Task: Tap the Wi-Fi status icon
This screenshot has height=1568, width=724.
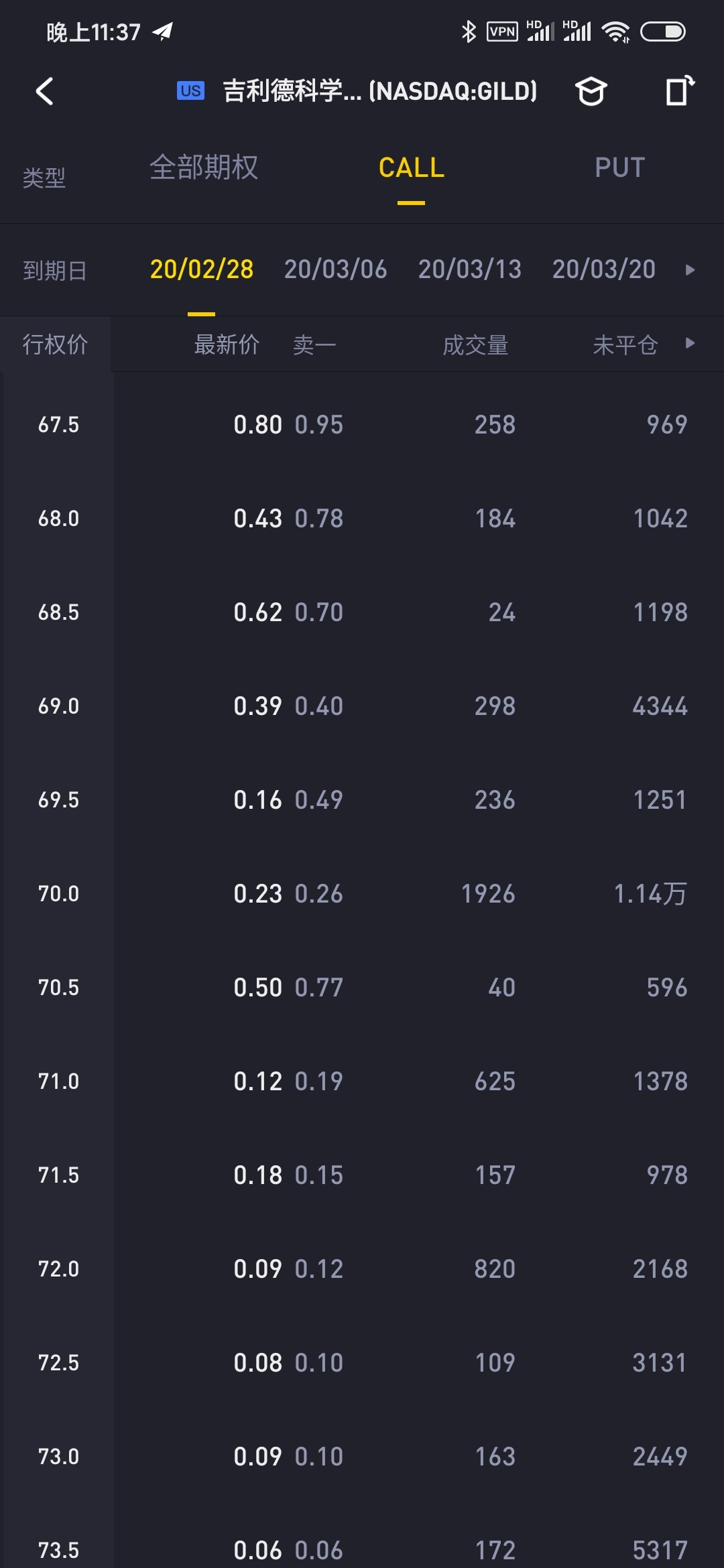Action: coord(615,31)
